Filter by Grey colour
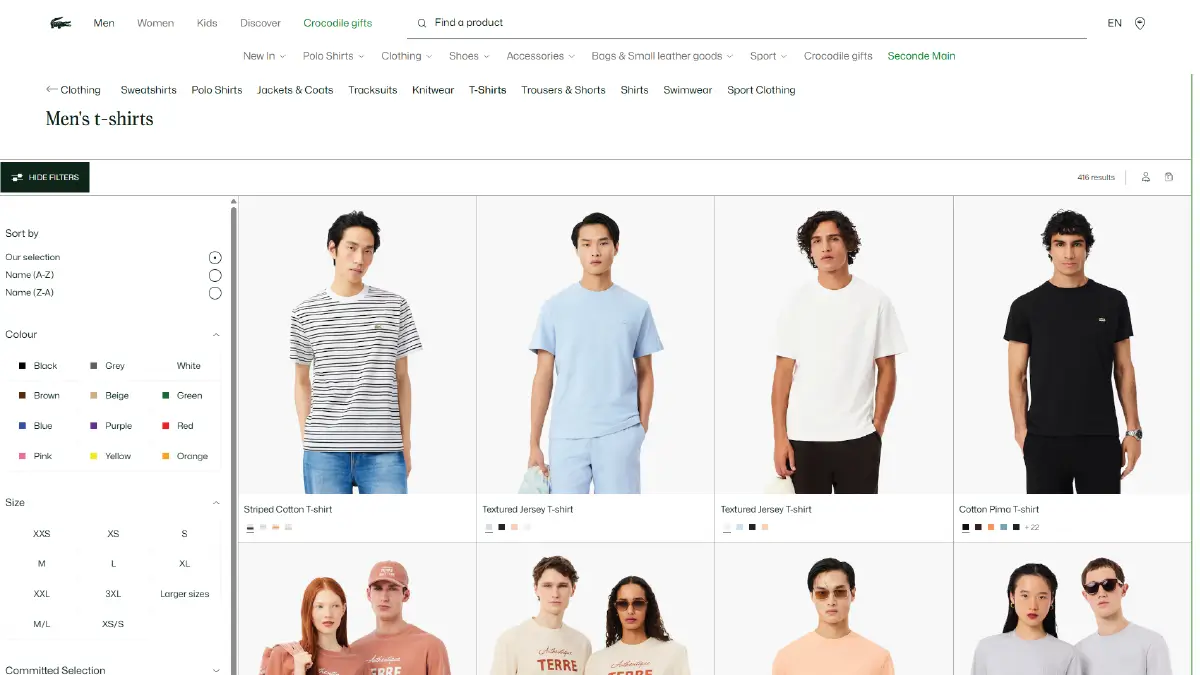The image size is (1200, 675). (x=107, y=366)
